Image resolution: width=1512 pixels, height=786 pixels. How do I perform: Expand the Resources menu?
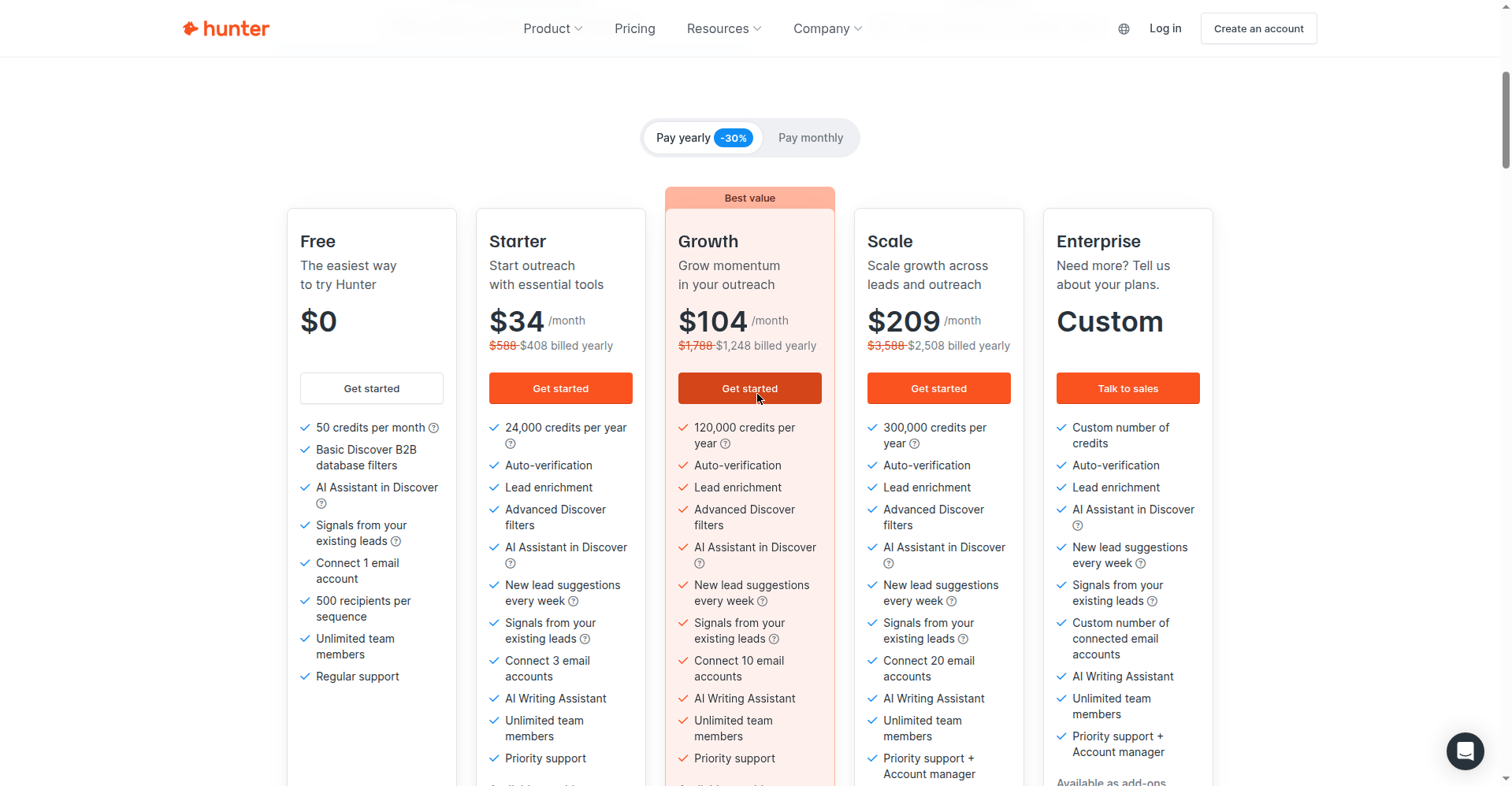724,29
